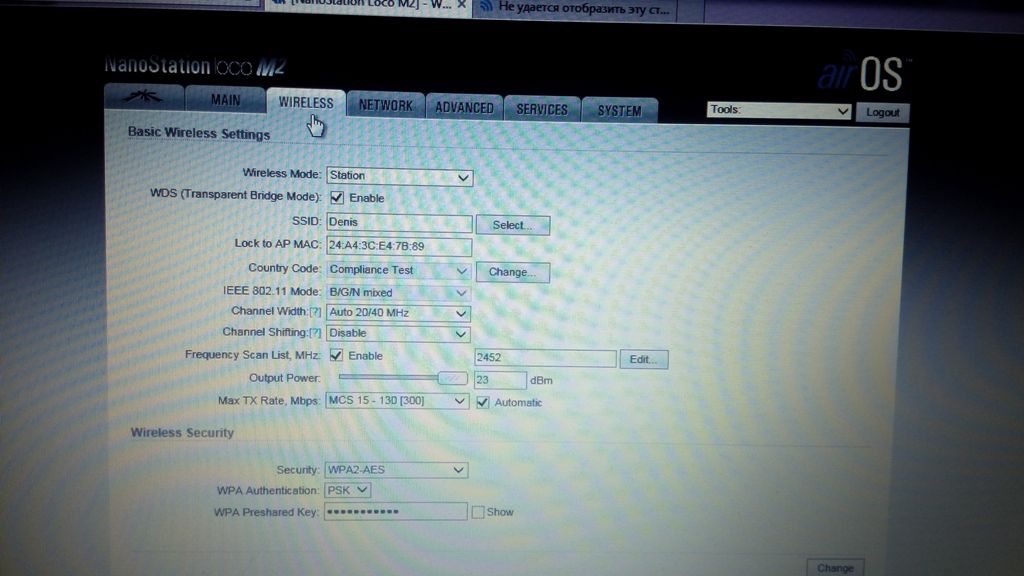
Task: Select the WIRELESS tab
Action: [306, 102]
